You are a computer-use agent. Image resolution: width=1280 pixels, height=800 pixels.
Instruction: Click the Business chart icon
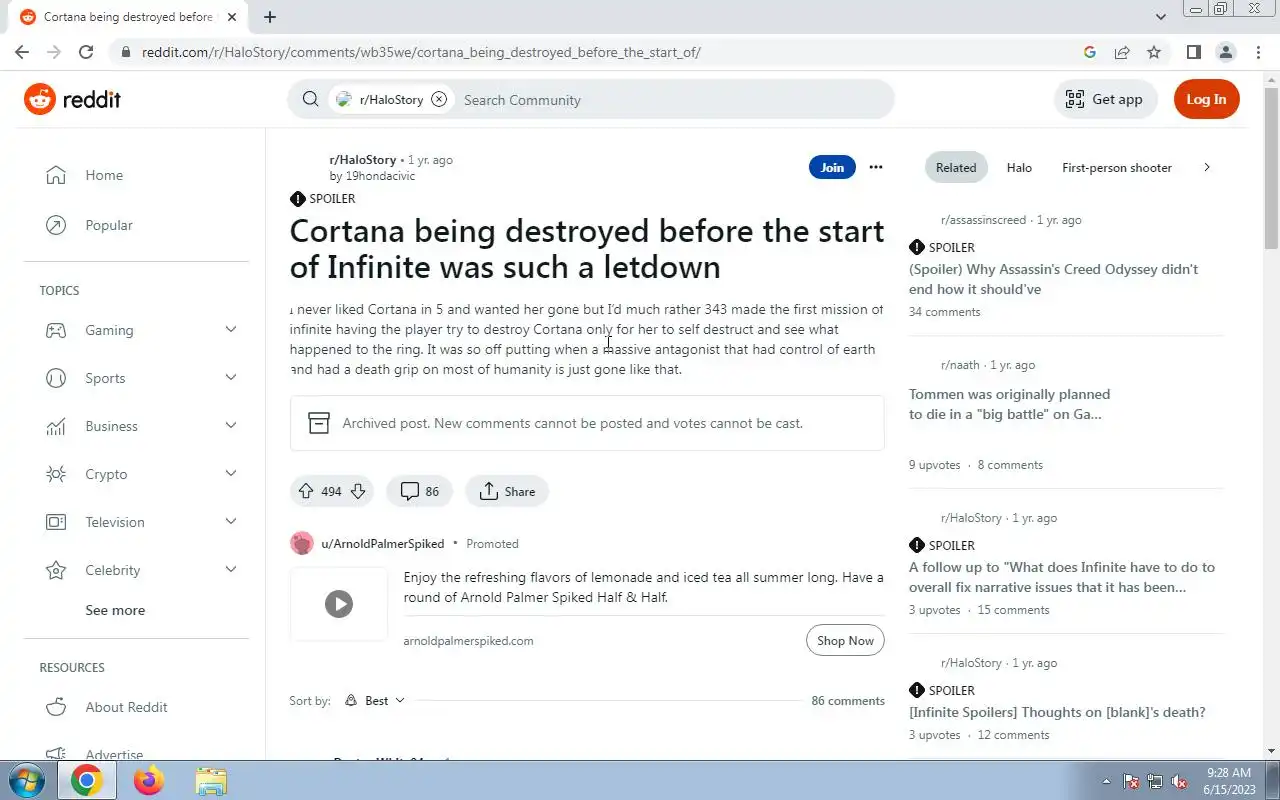pos(56,426)
